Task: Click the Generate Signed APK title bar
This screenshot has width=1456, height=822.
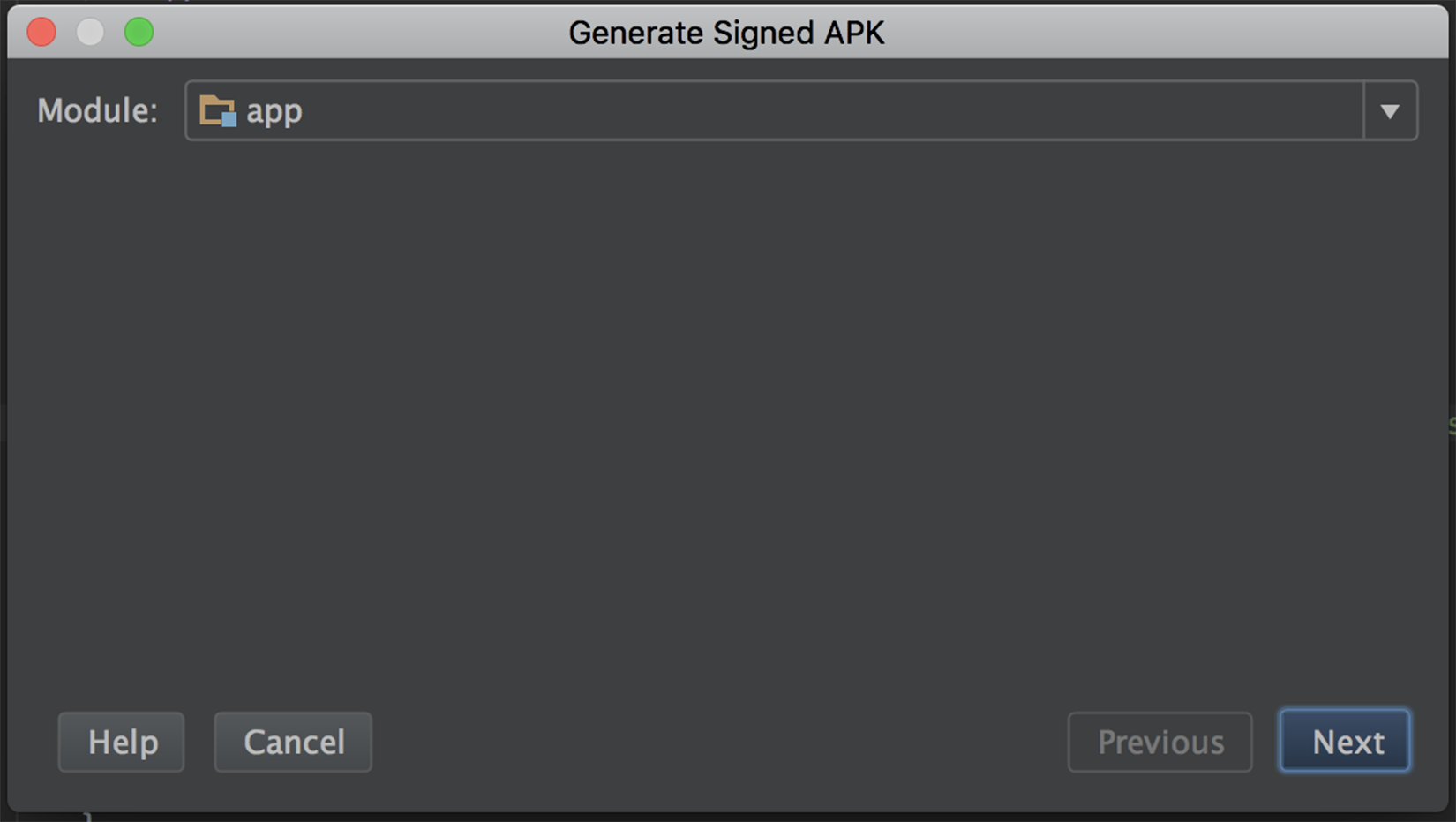Action: coord(726,33)
